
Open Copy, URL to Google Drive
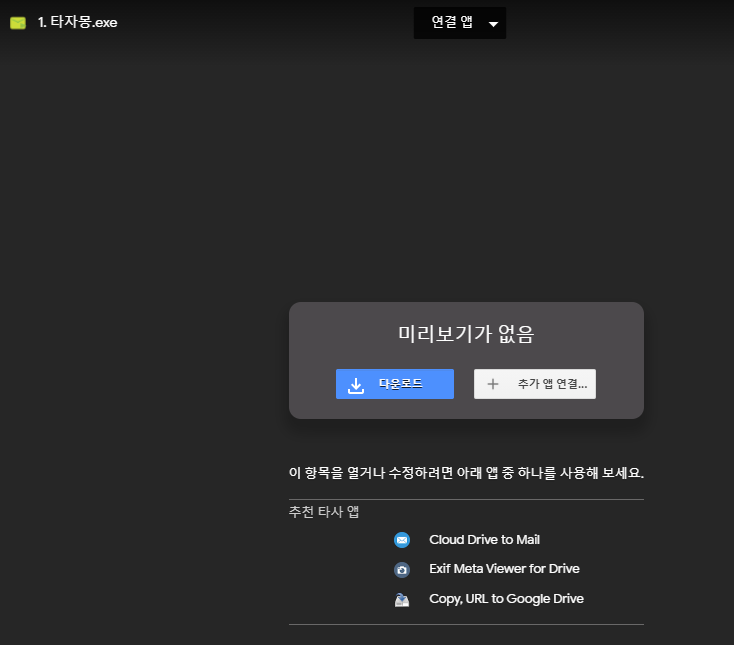[x=506, y=599]
